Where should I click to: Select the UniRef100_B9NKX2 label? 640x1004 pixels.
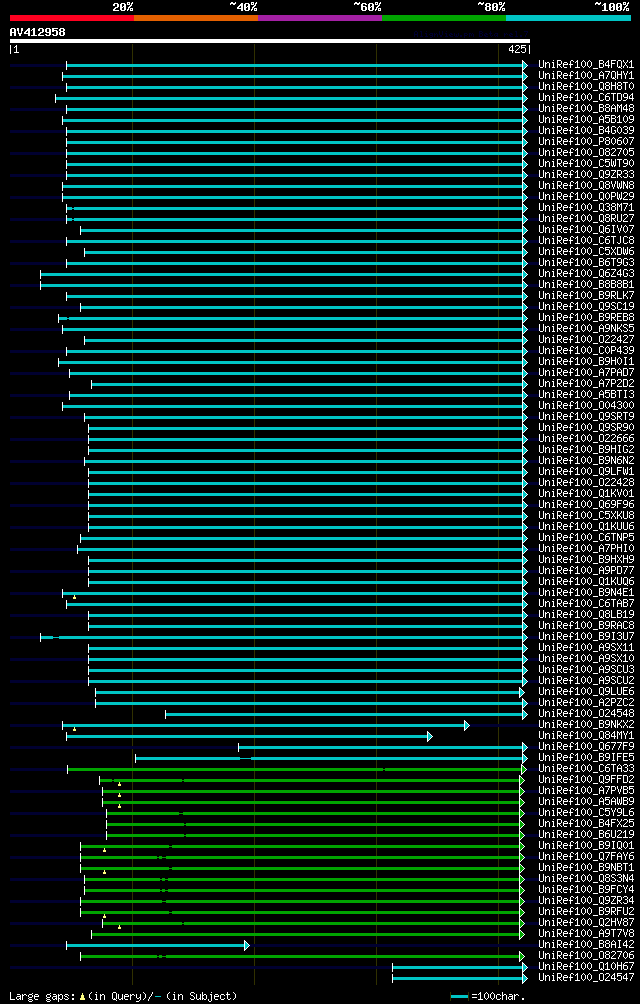coord(586,725)
